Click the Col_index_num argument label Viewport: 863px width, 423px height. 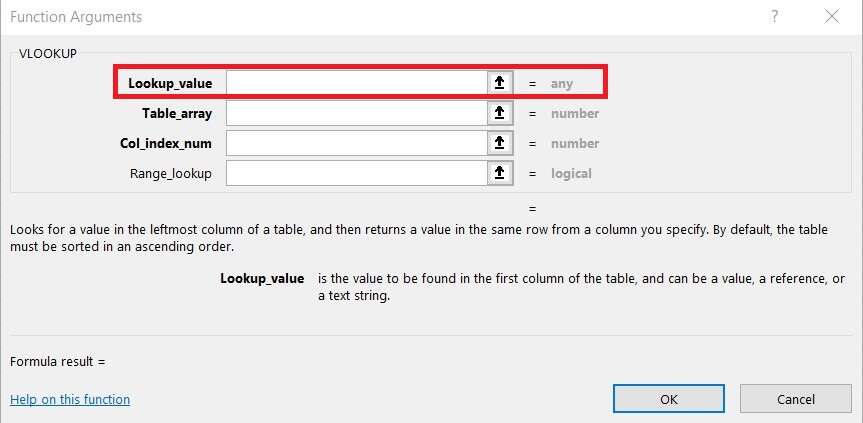point(166,143)
